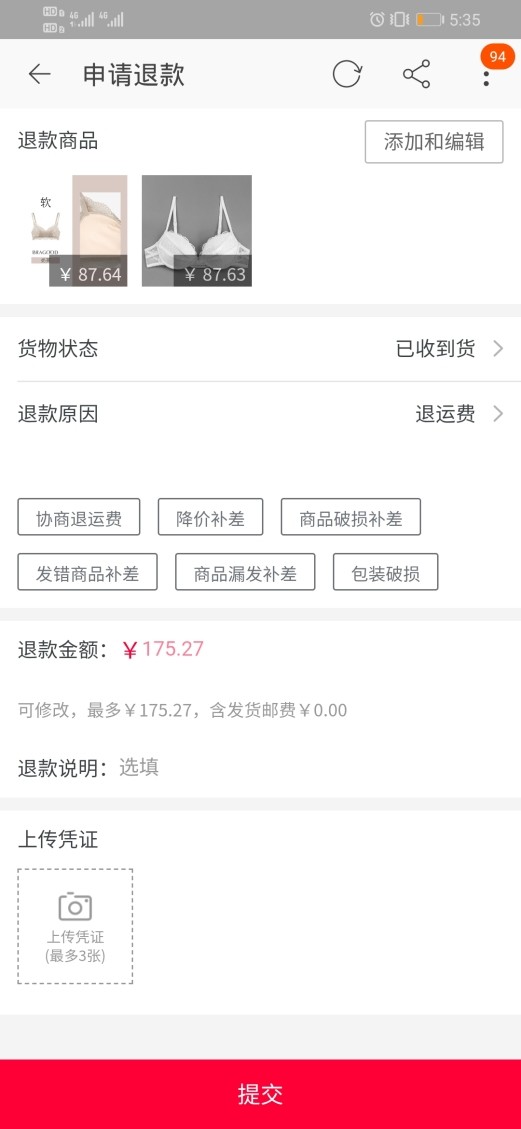This screenshot has height=1129, width=521.
Task: Tap the share icon in header
Action: point(417,74)
